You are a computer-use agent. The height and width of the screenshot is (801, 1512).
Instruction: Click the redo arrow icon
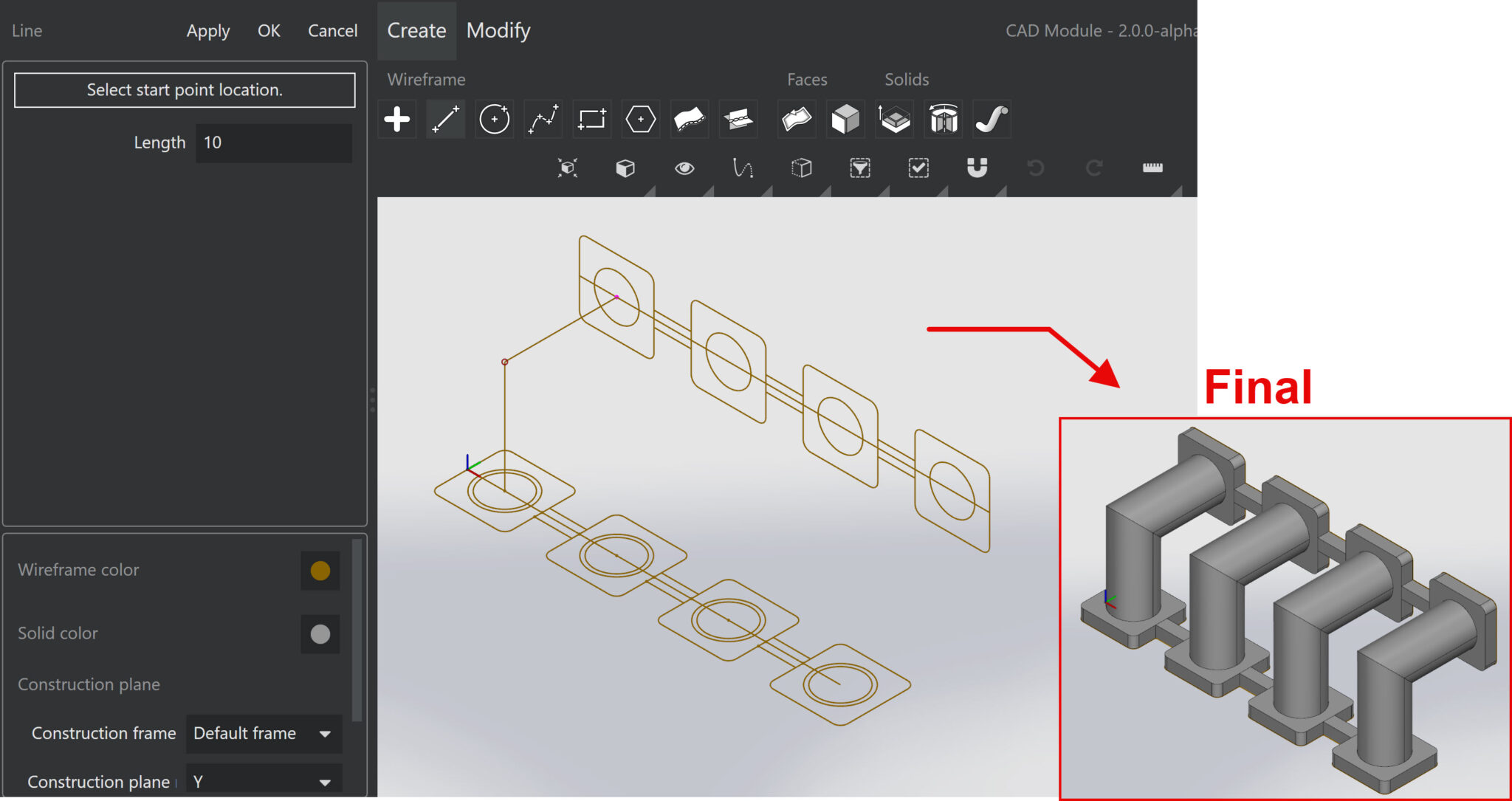coord(1094,168)
